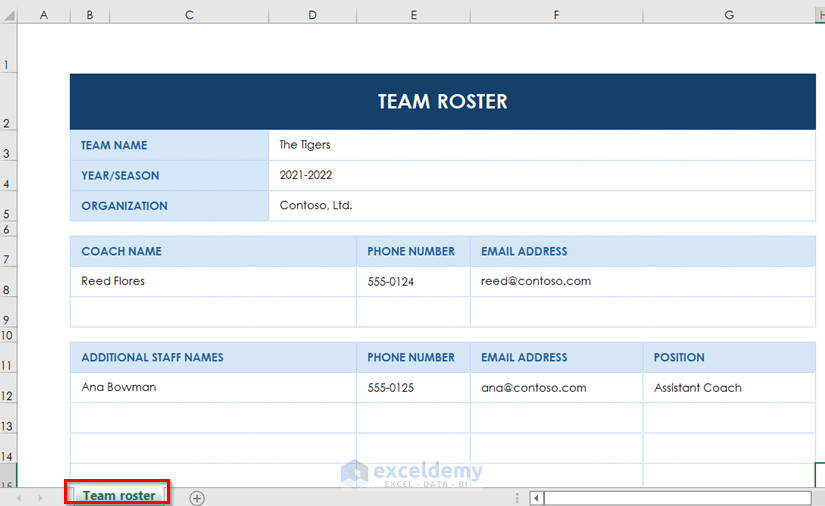Click the horizontal scrollbar track

coord(678,498)
